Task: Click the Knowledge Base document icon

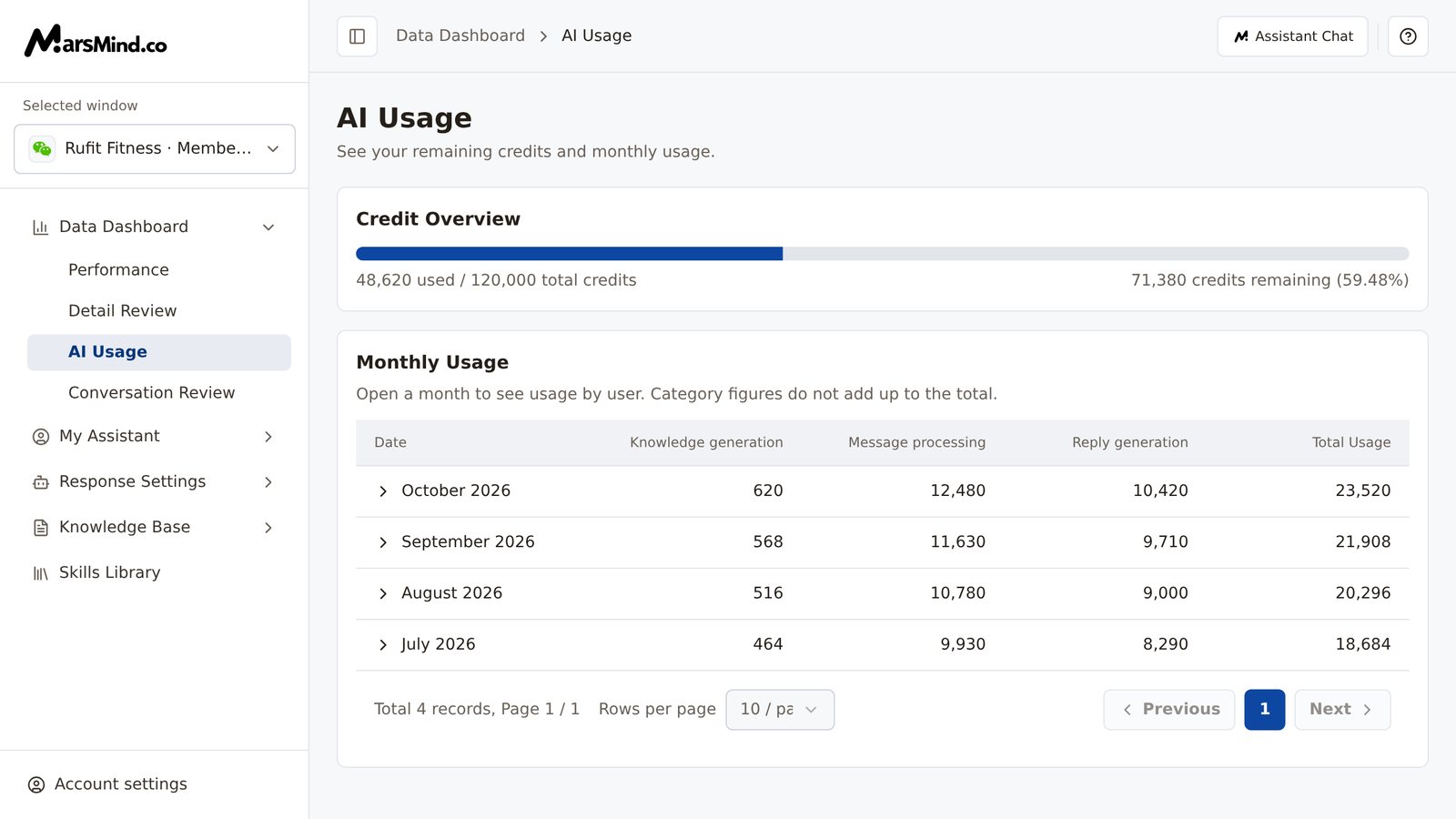Action: tap(40, 528)
